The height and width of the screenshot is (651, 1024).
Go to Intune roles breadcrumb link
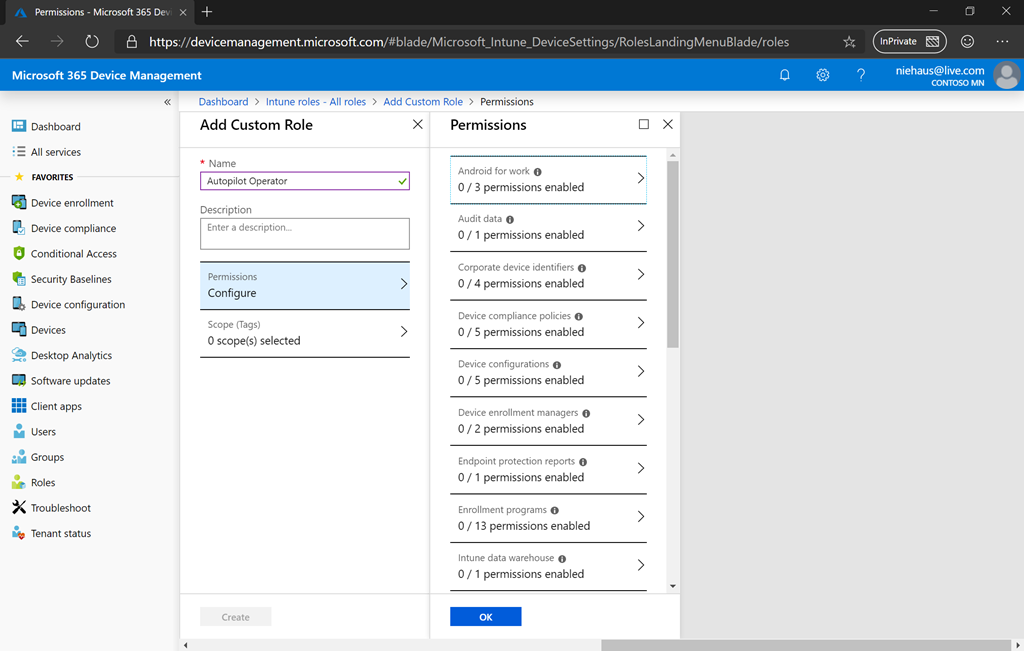(x=315, y=102)
